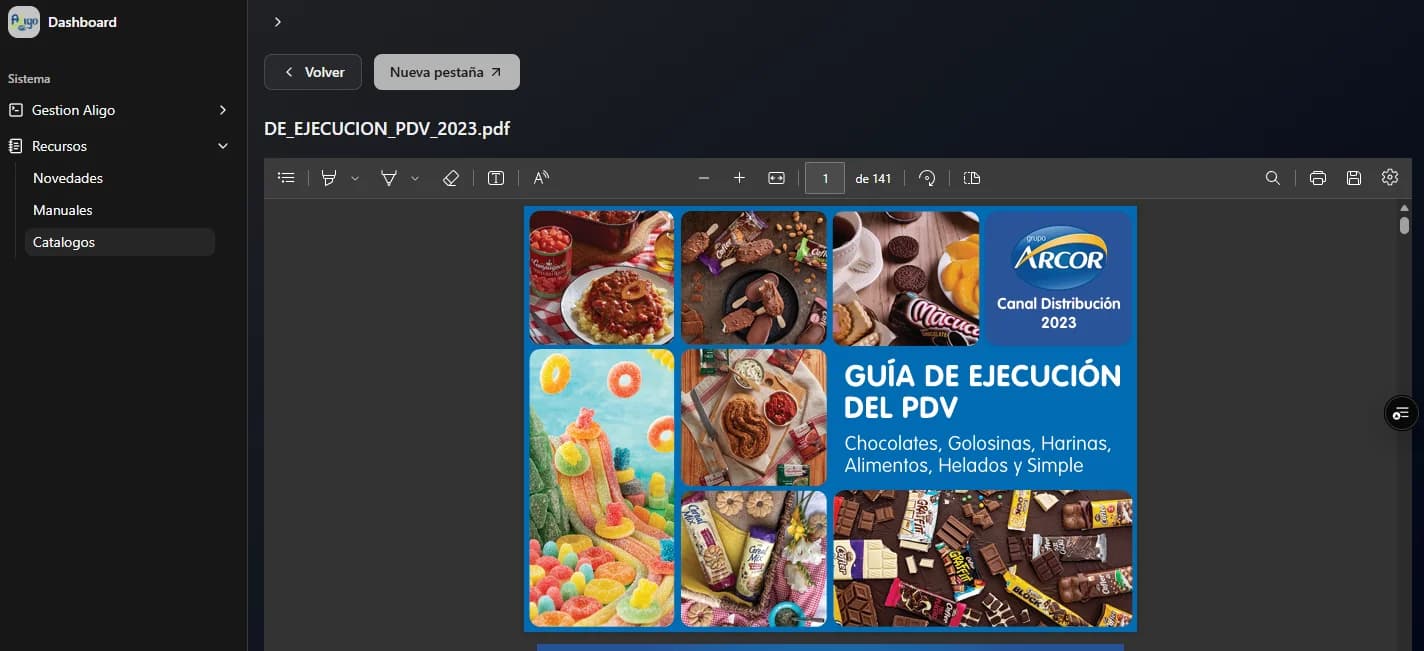Zoom out with the minus button
This screenshot has height=651, width=1424.
pyautogui.click(x=703, y=178)
